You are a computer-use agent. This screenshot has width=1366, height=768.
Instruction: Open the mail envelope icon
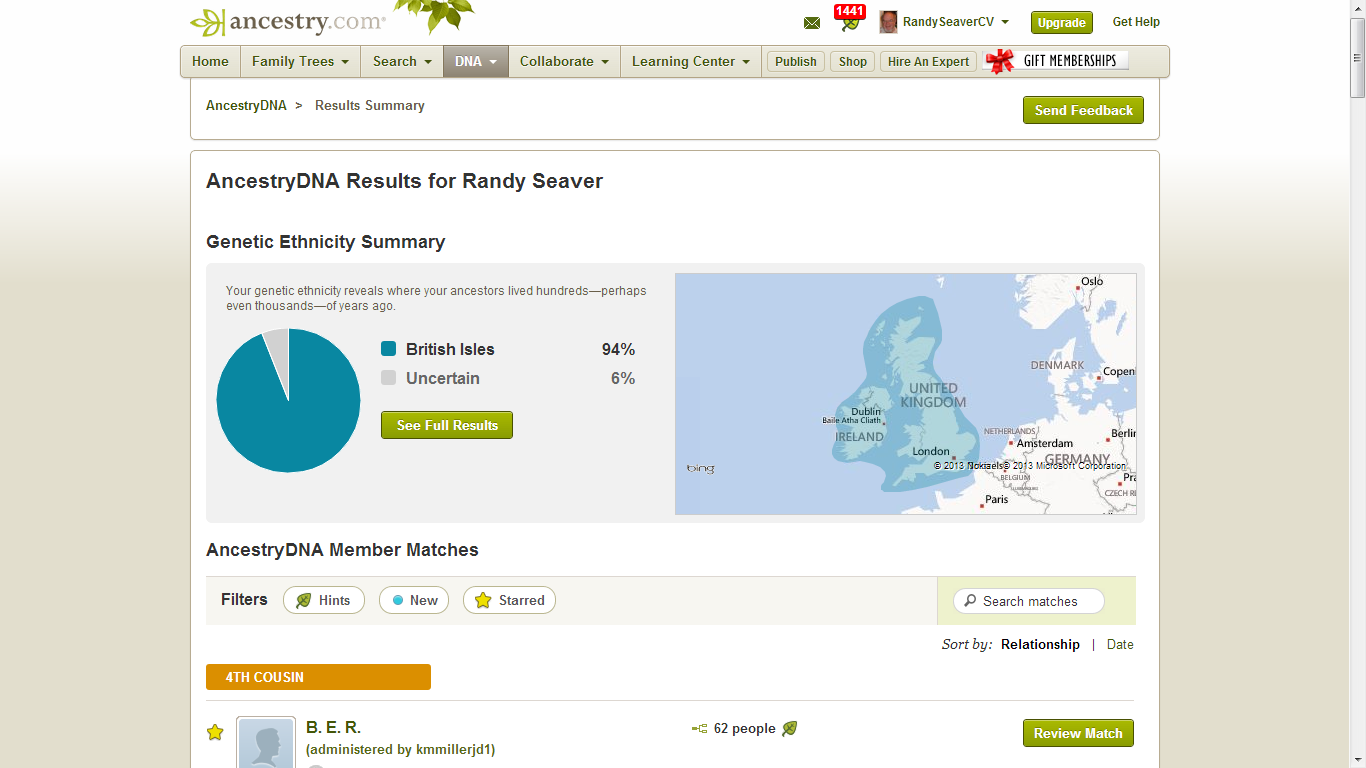812,23
